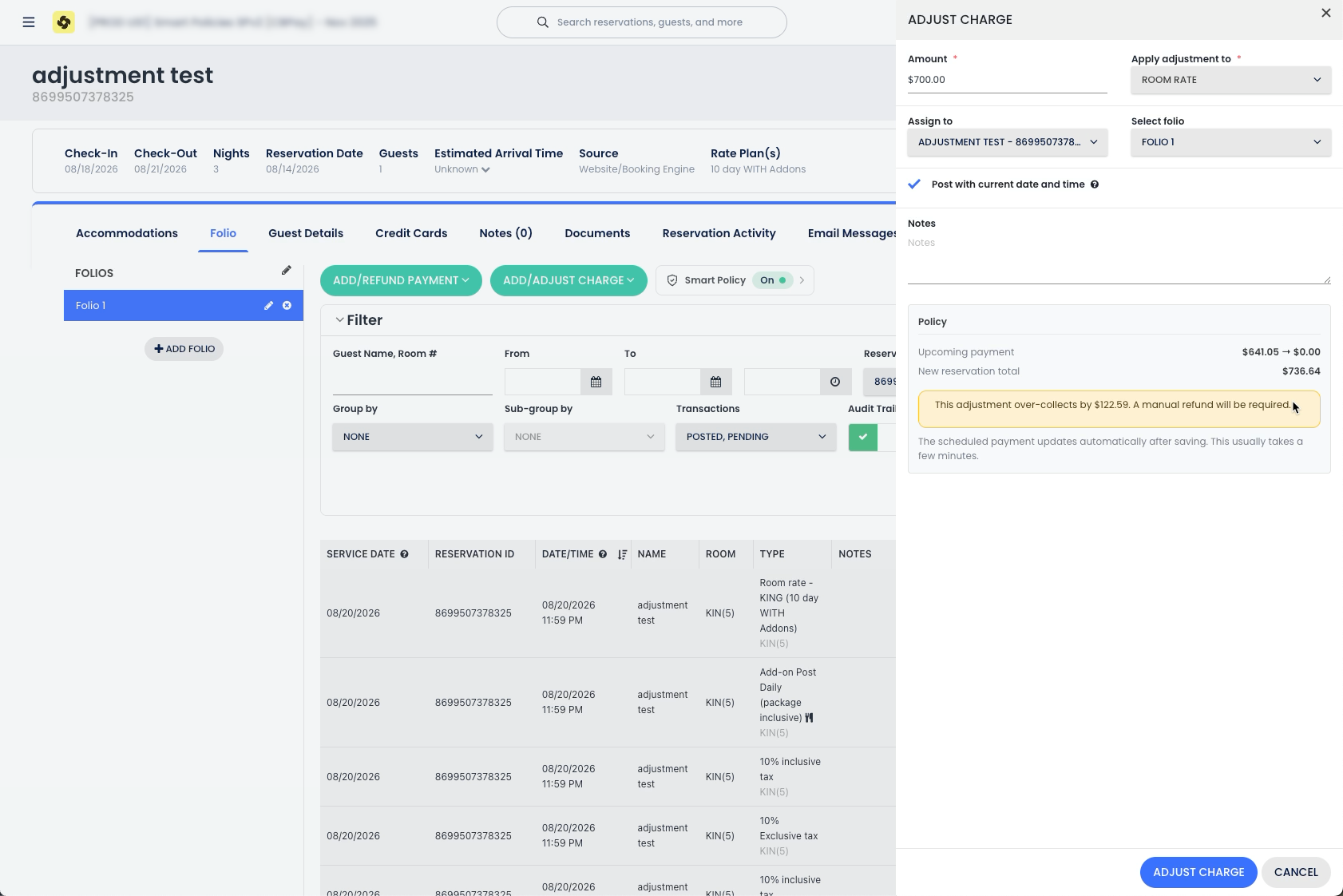Sort by Date/Time column icon
1343x896 pixels.
tap(622, 554)
